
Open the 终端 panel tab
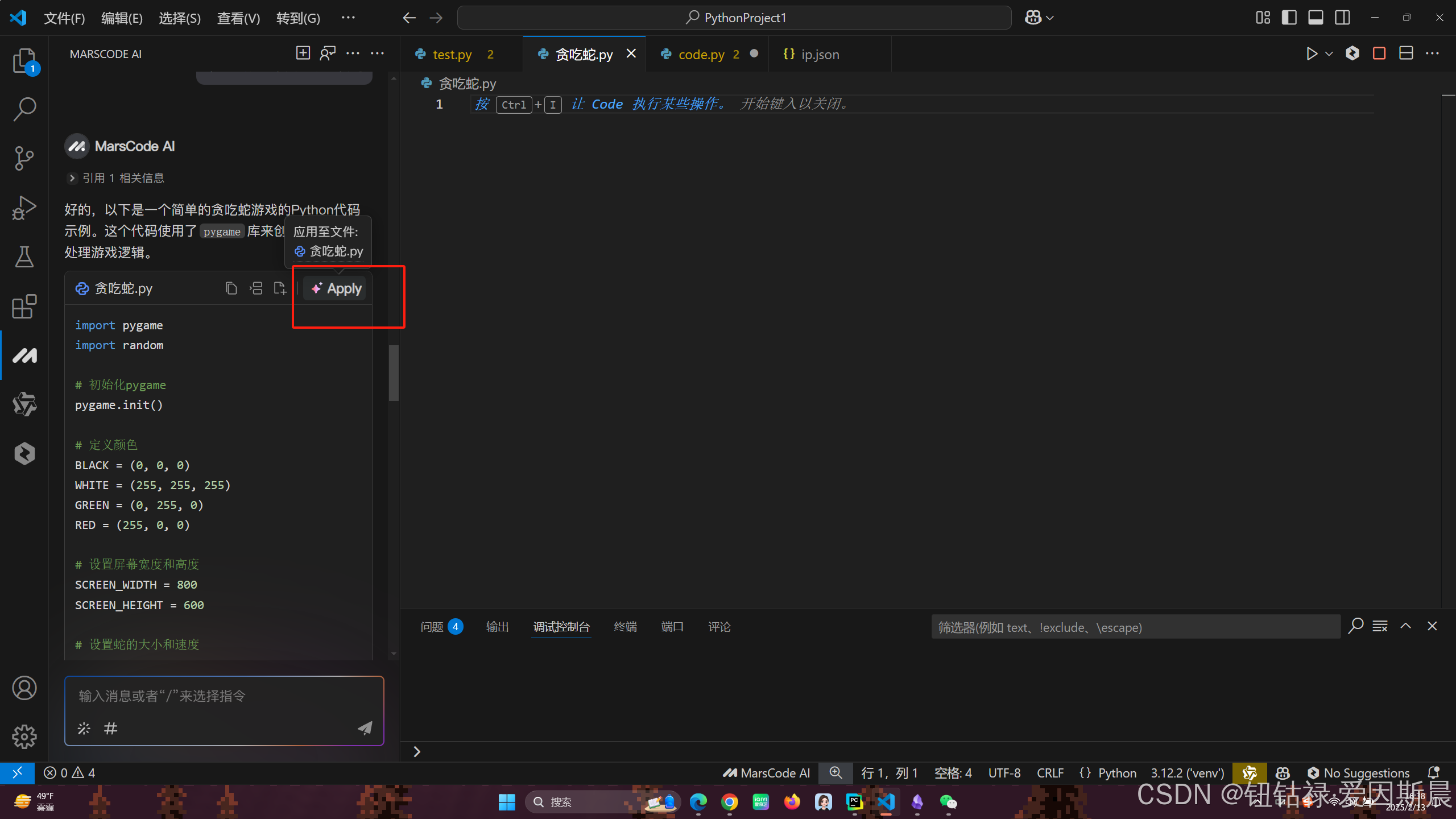[625, 627]
